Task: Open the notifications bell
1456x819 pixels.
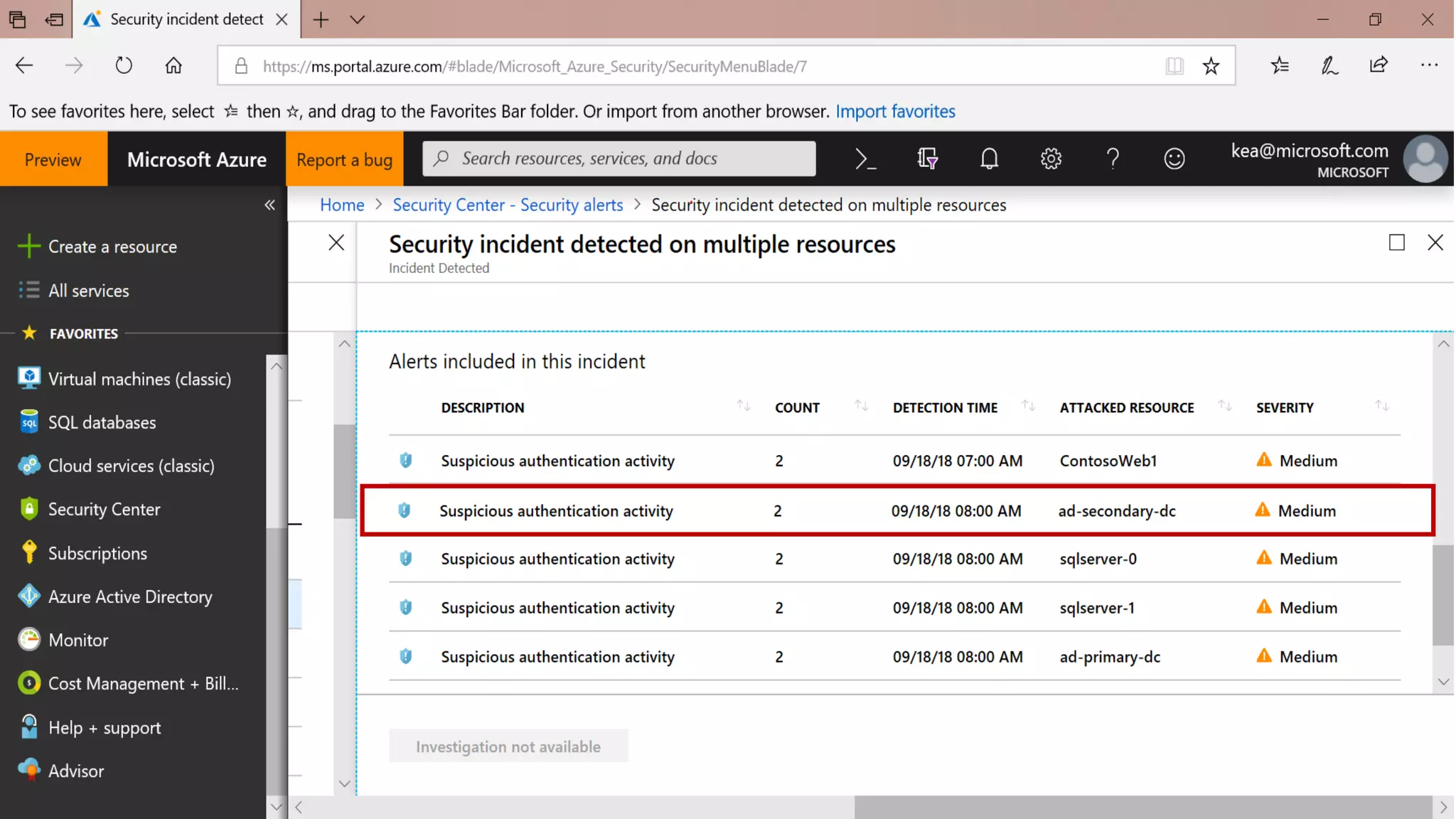Action: click(989, 159)
